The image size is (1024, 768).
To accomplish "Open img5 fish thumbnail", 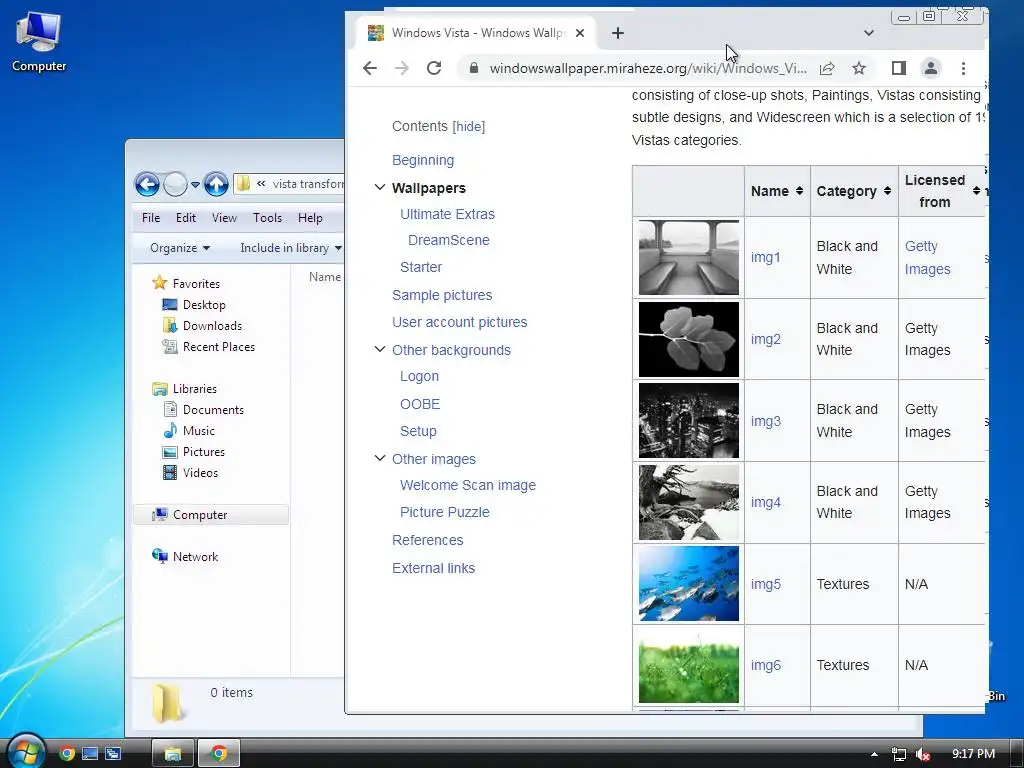I will (688, 584).
